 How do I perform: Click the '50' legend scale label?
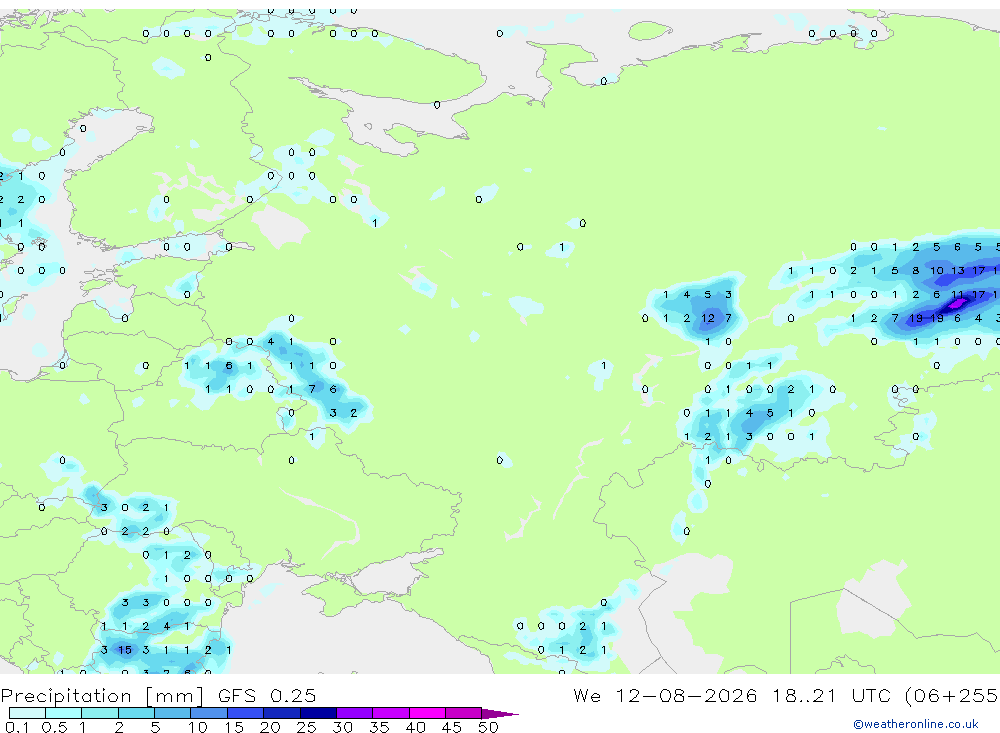tap(488, 727)
